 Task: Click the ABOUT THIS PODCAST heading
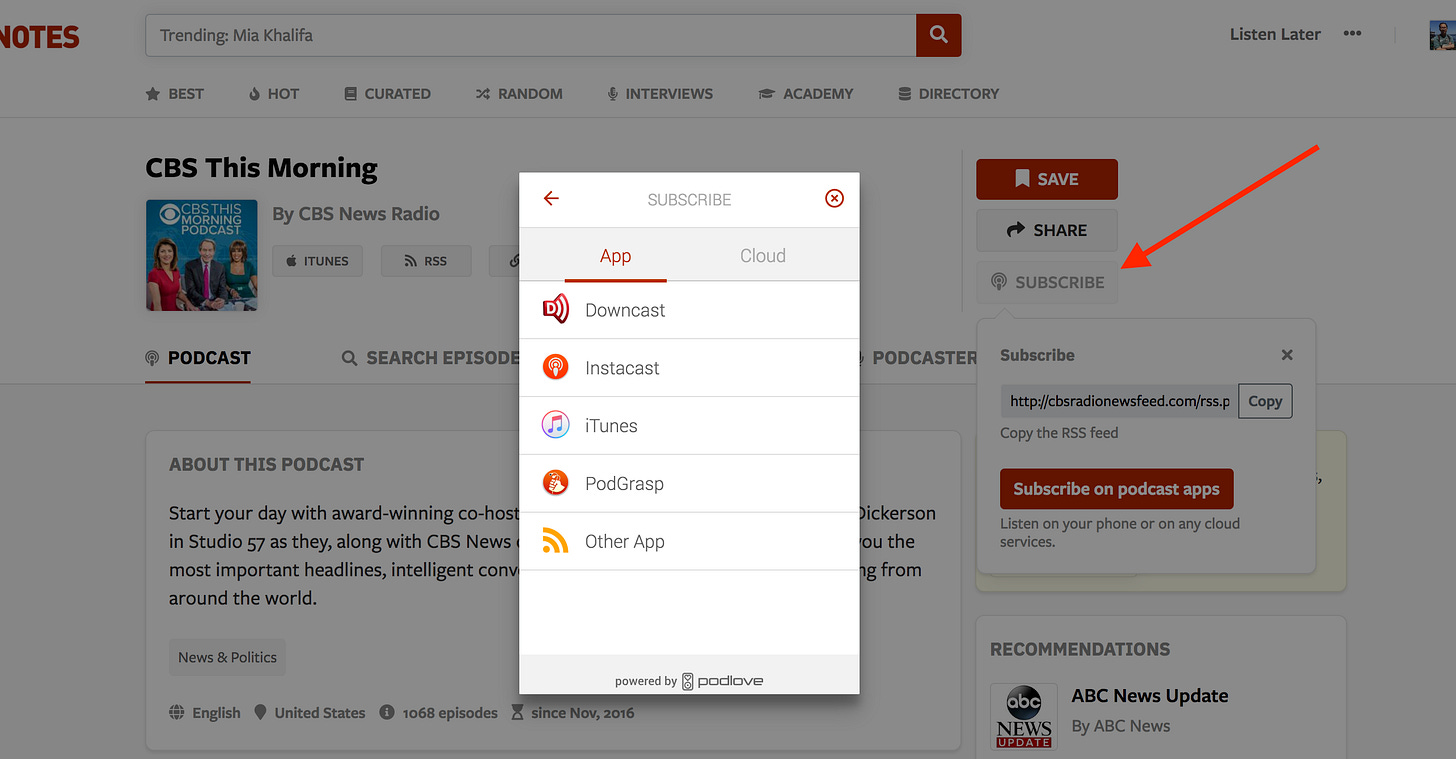[266, 464]
